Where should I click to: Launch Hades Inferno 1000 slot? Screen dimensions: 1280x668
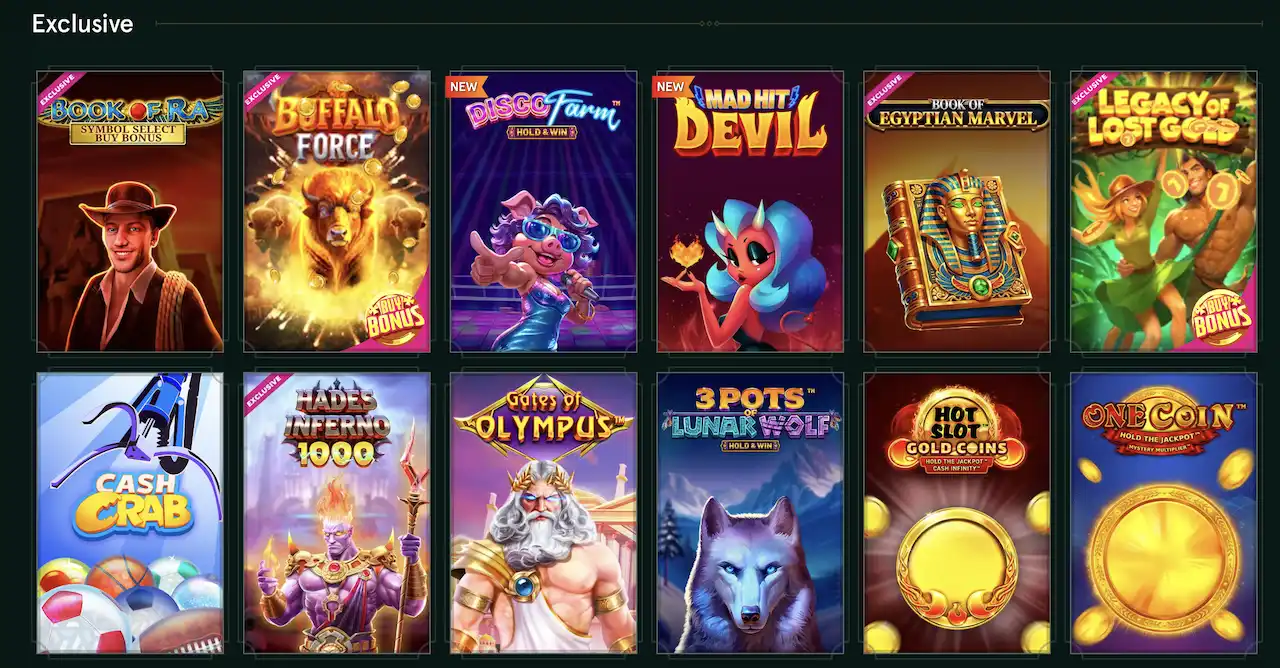point(337,513)
